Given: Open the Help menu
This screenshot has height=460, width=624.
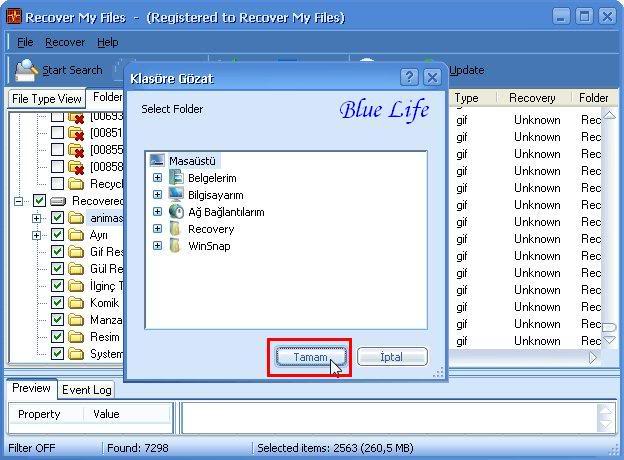Looking at the screenshot, I should 107,42.
